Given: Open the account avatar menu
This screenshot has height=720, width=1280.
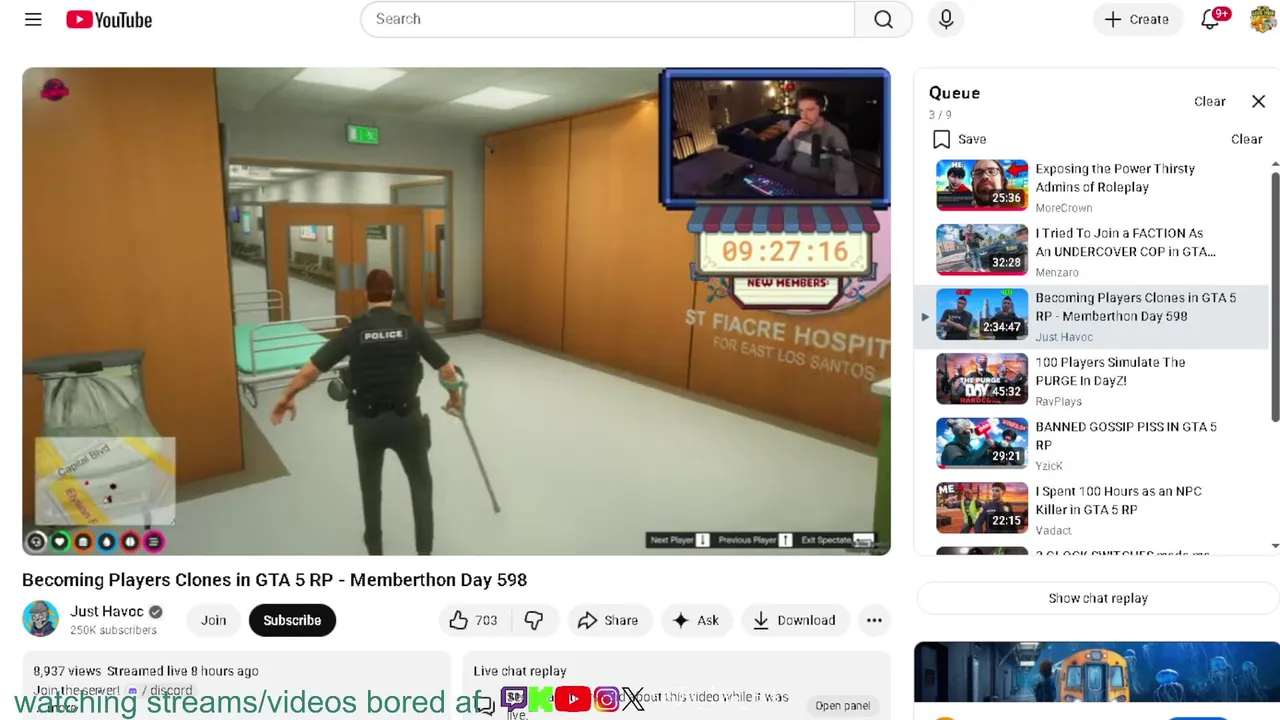Looking at the screenshot, I should 1263,19.
